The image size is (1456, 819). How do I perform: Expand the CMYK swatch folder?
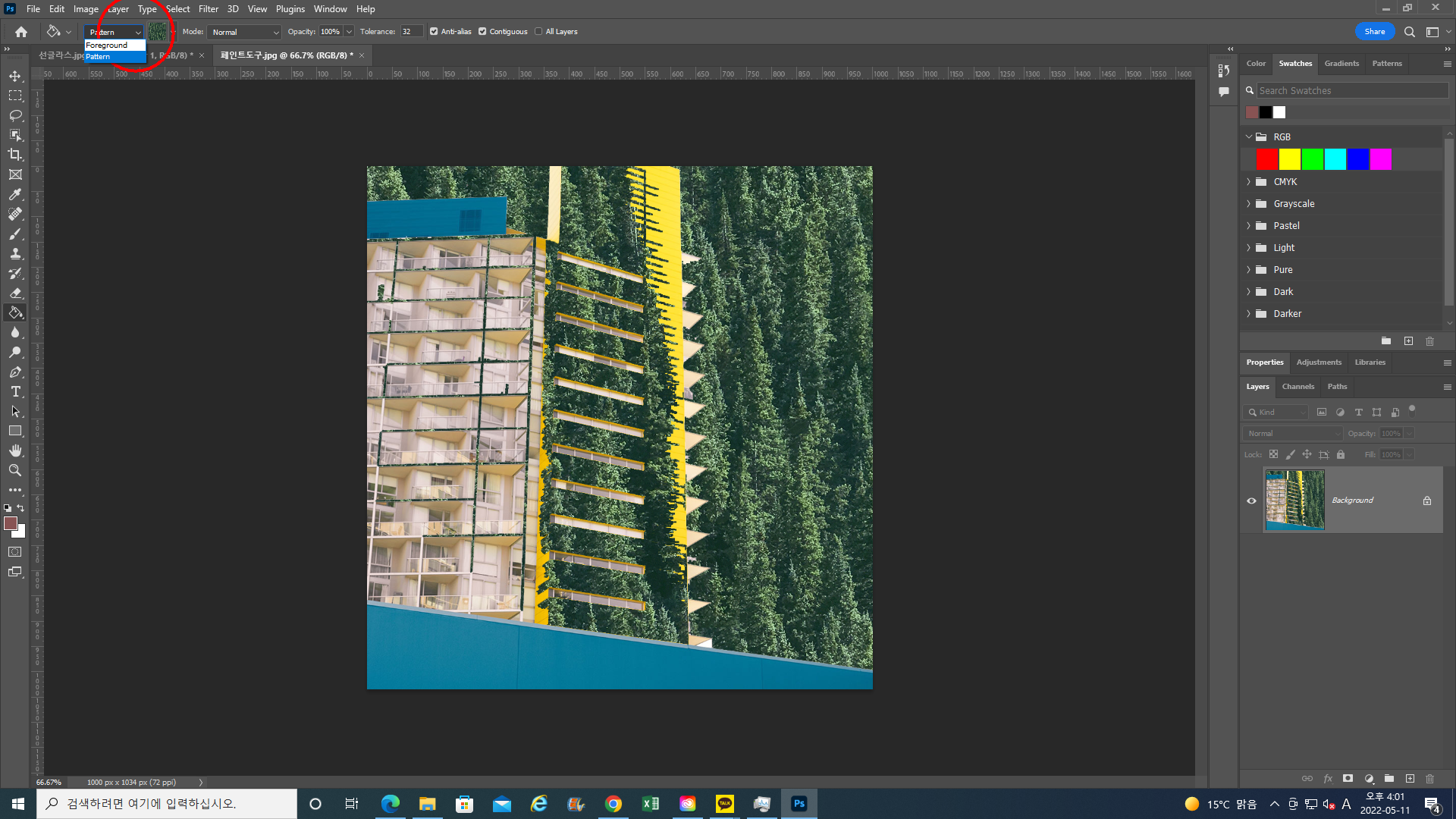pos(1248,182)
